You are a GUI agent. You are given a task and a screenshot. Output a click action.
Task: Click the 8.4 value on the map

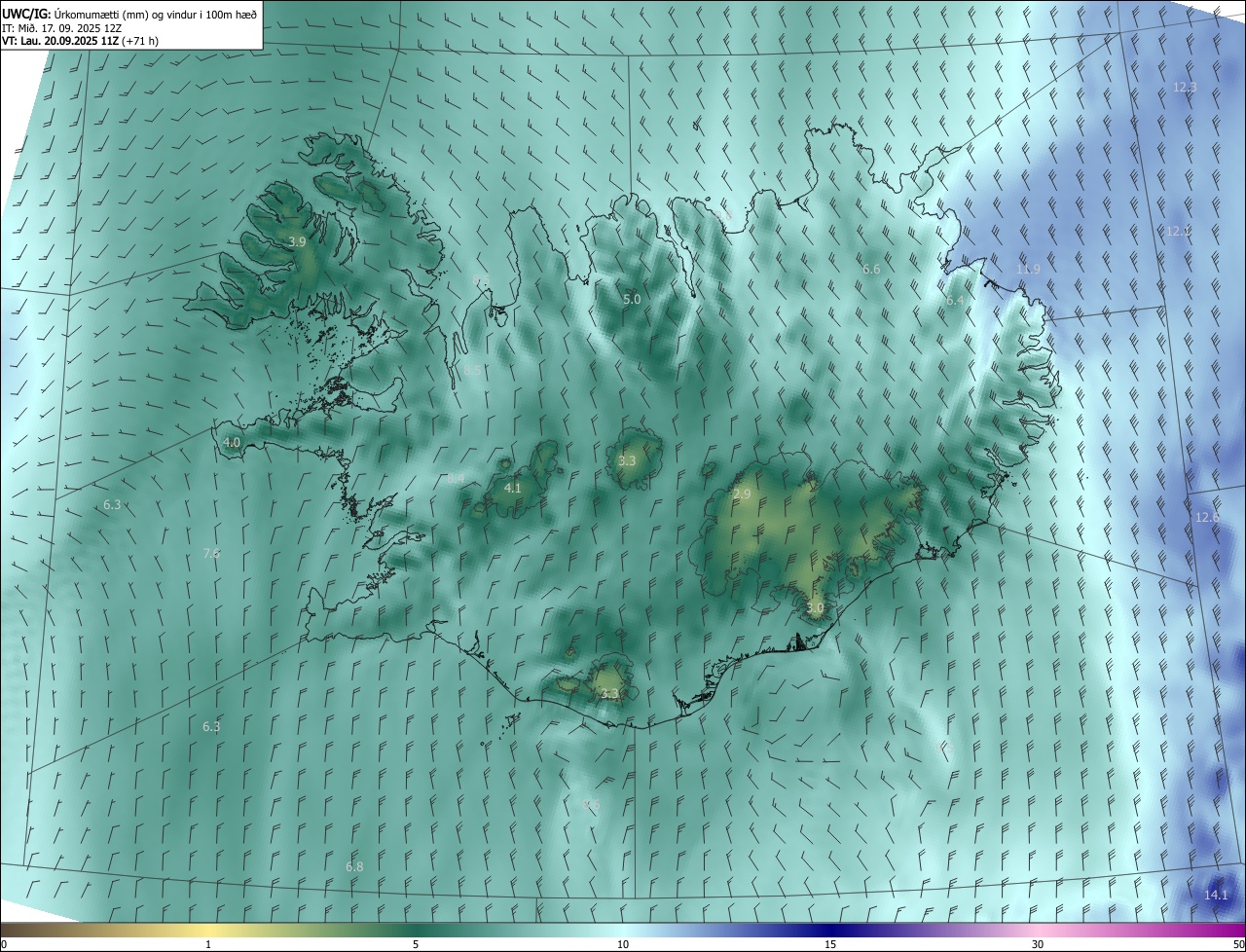tap(456, 478)
